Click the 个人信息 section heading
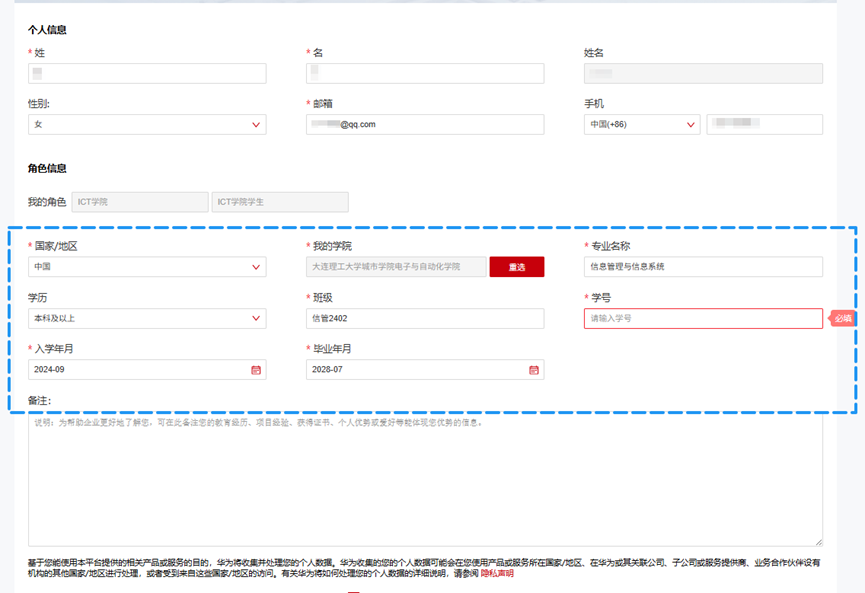865x593 pixels. [47, 30]
